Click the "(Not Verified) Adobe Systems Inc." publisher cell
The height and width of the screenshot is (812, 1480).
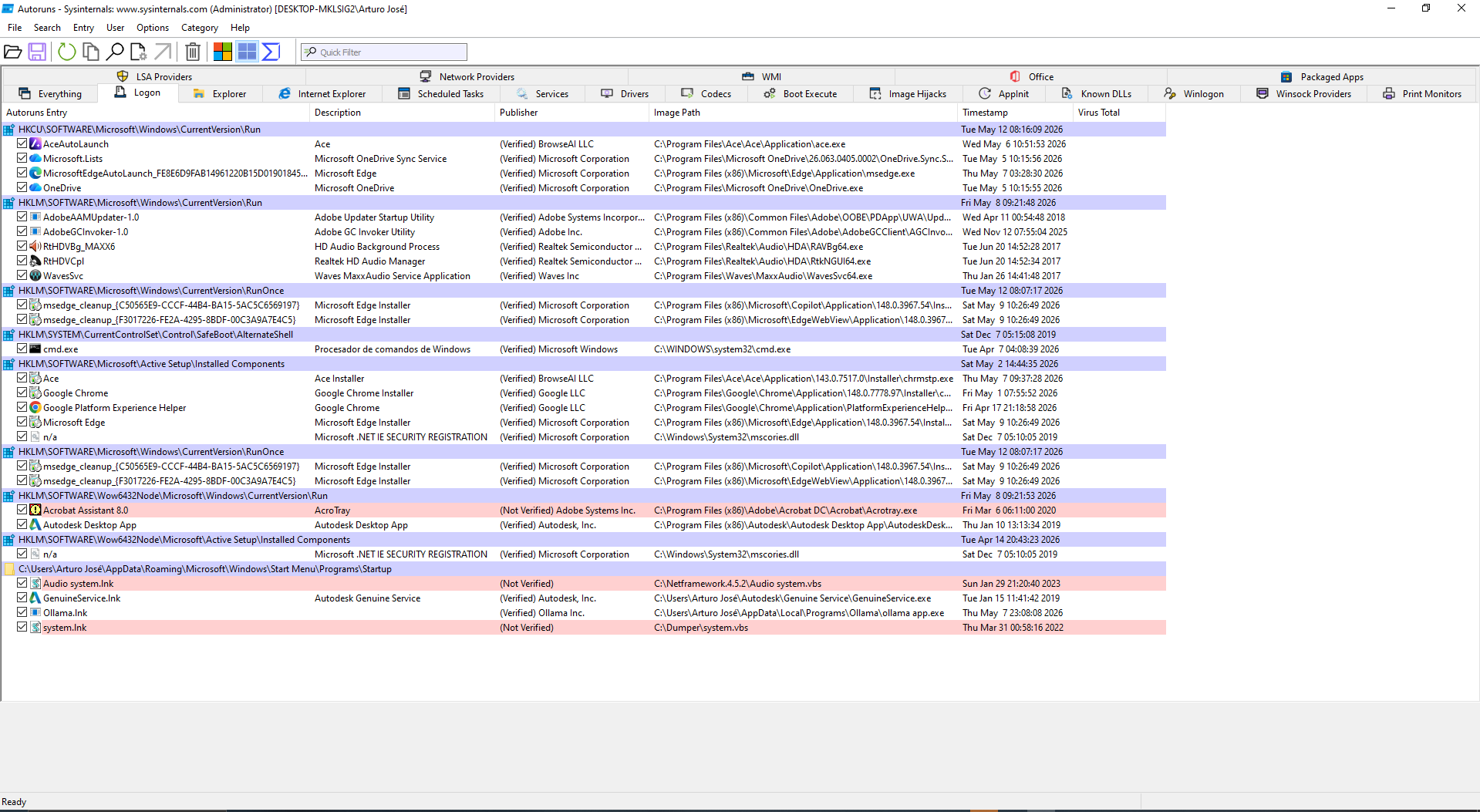pyautogui.click(x=568, y=510)
